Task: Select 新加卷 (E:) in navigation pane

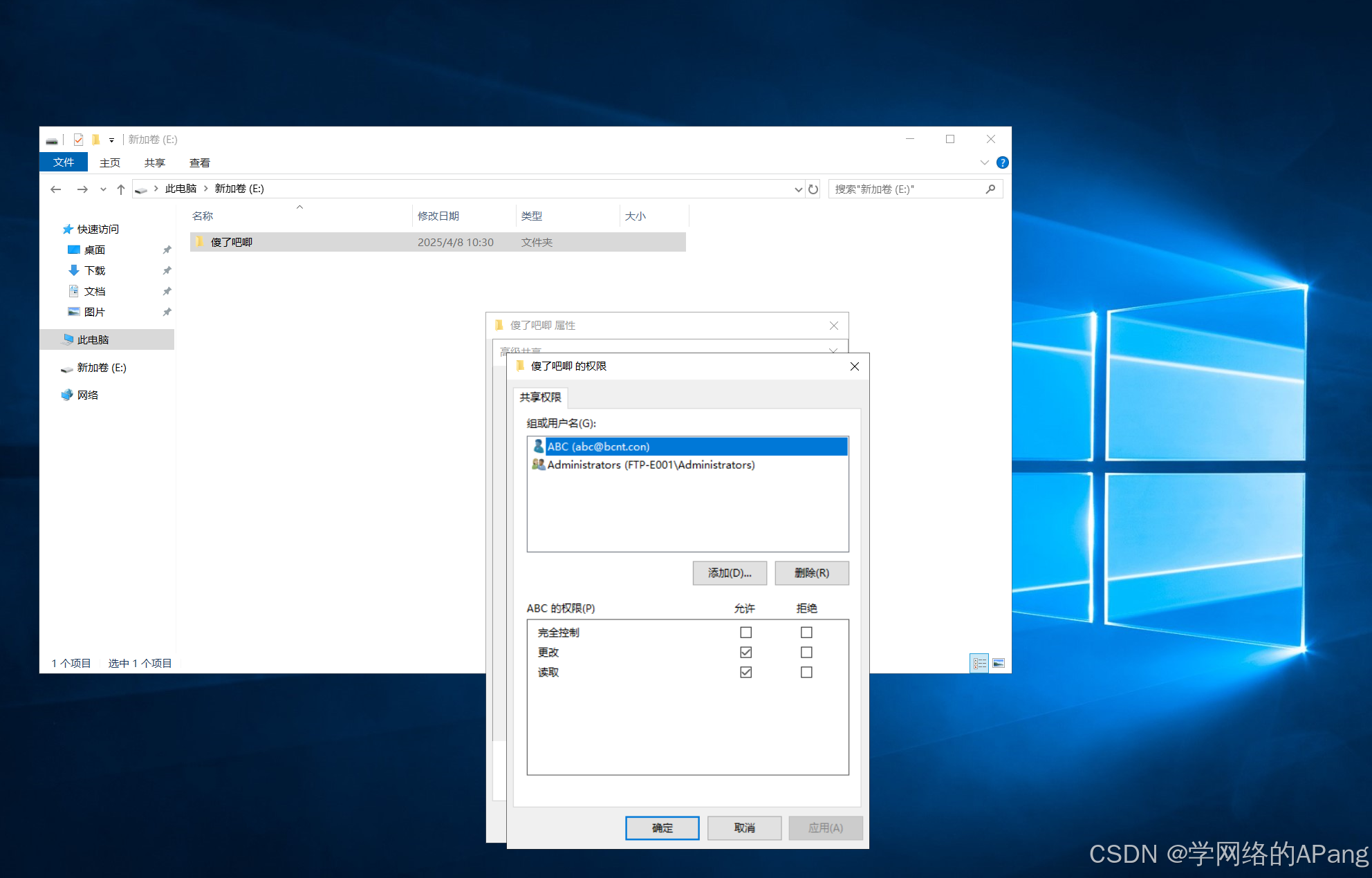Action: (102, 368)
